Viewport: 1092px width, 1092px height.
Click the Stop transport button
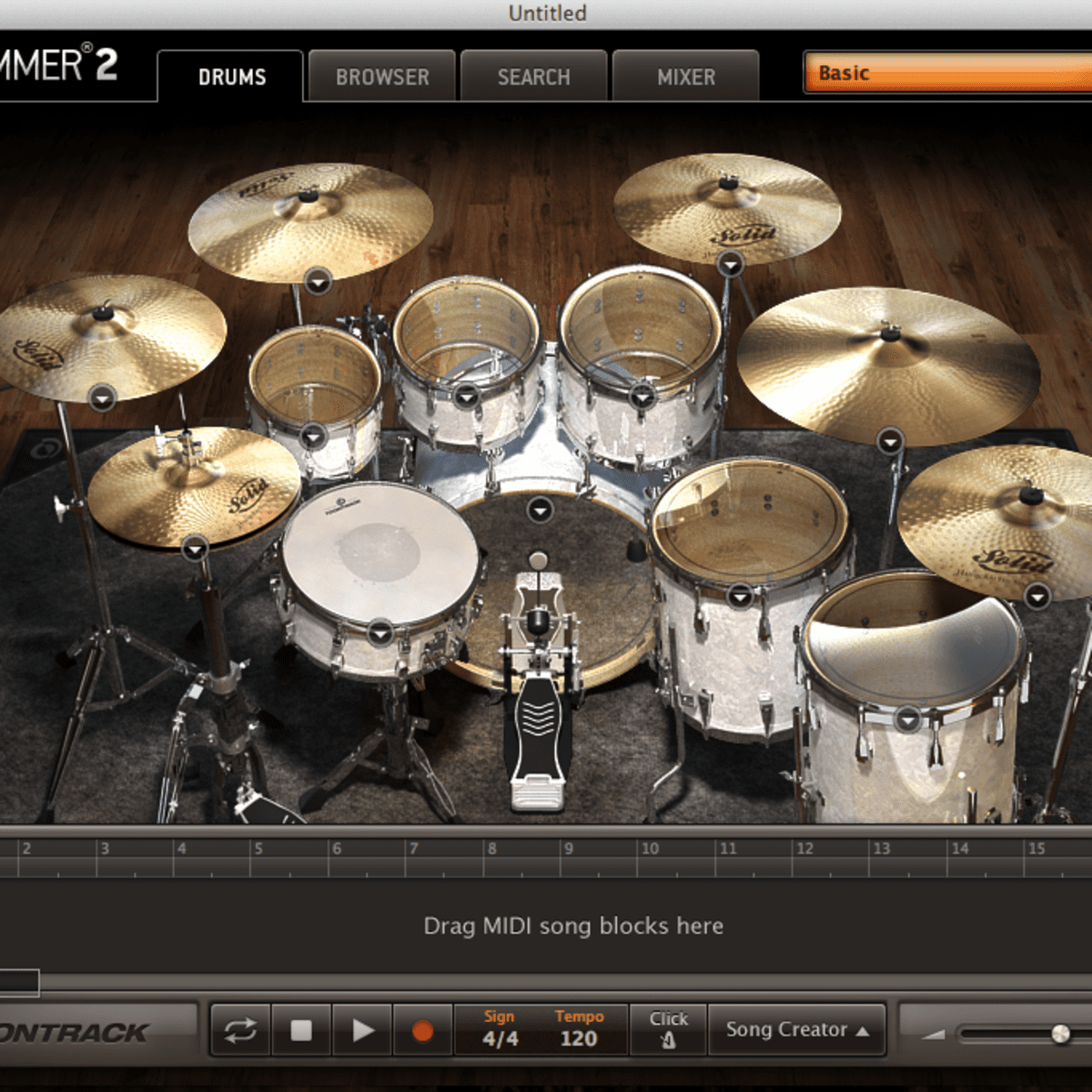tap(301, 1030)
